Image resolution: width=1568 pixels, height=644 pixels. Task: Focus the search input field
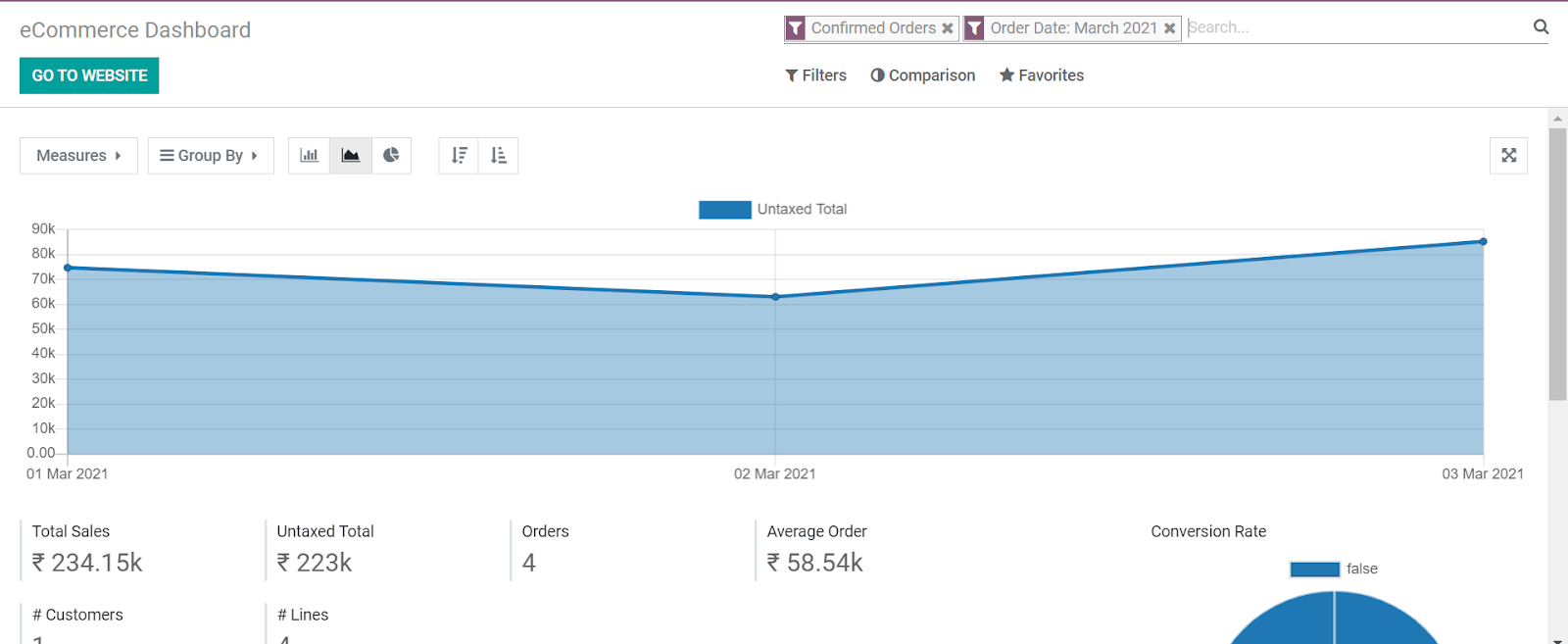(x=1357, y=27)
